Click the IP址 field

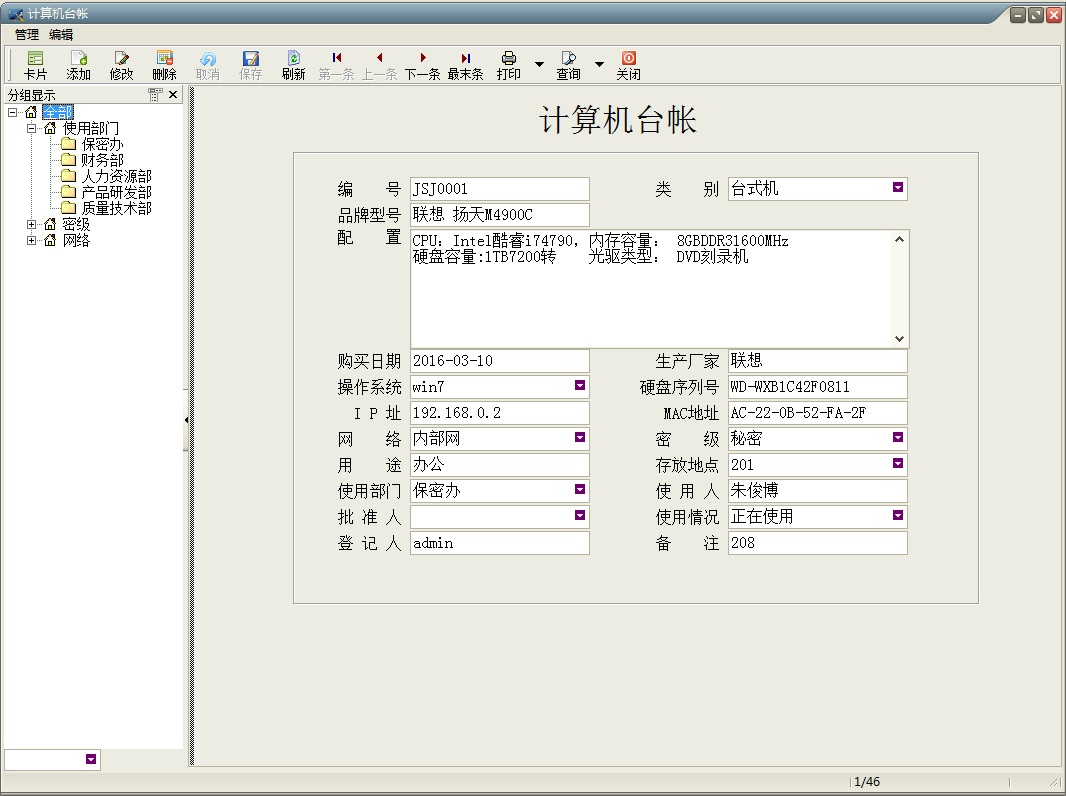click(500, 413)
